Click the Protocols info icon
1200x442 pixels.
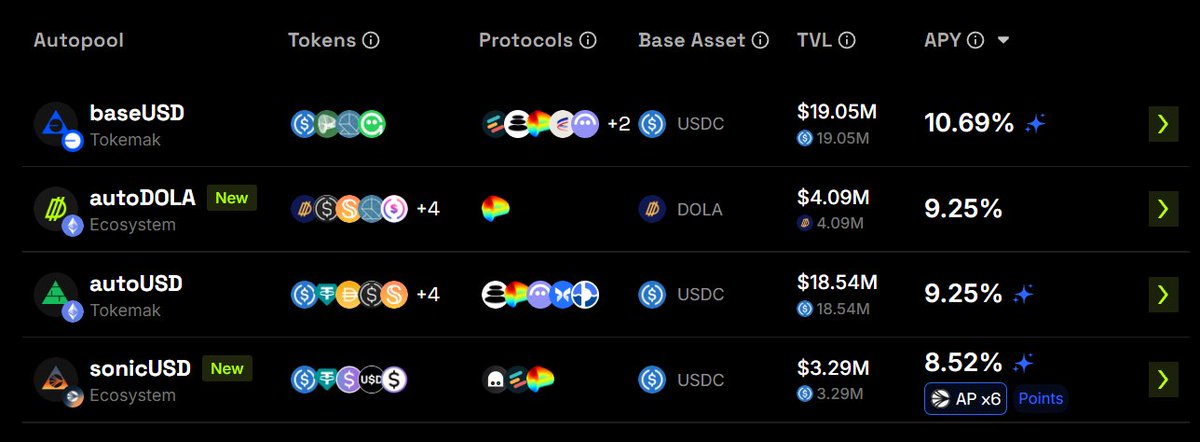pyautogui.click(x=588, y=41)
